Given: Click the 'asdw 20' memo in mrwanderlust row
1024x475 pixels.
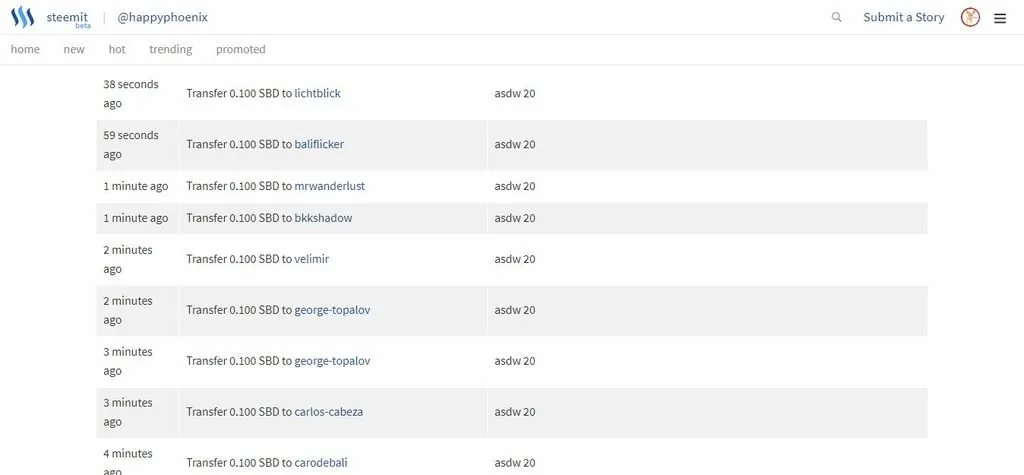Looking at the screenshot, I should 515,186.
